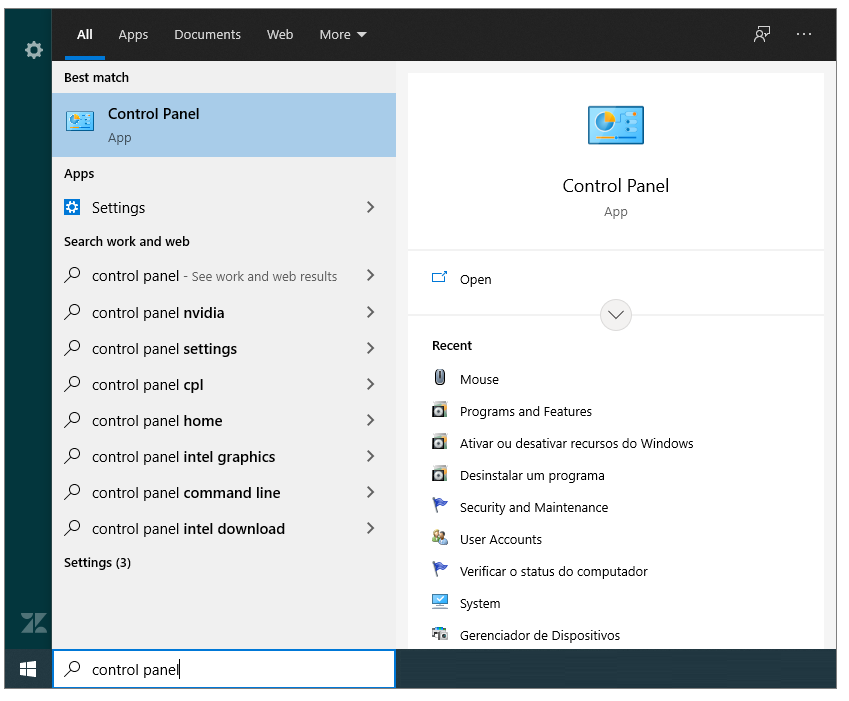The image size is (849, 701).
Task: Expand chevron for See work and web results
Action: [x=370, y=276]
